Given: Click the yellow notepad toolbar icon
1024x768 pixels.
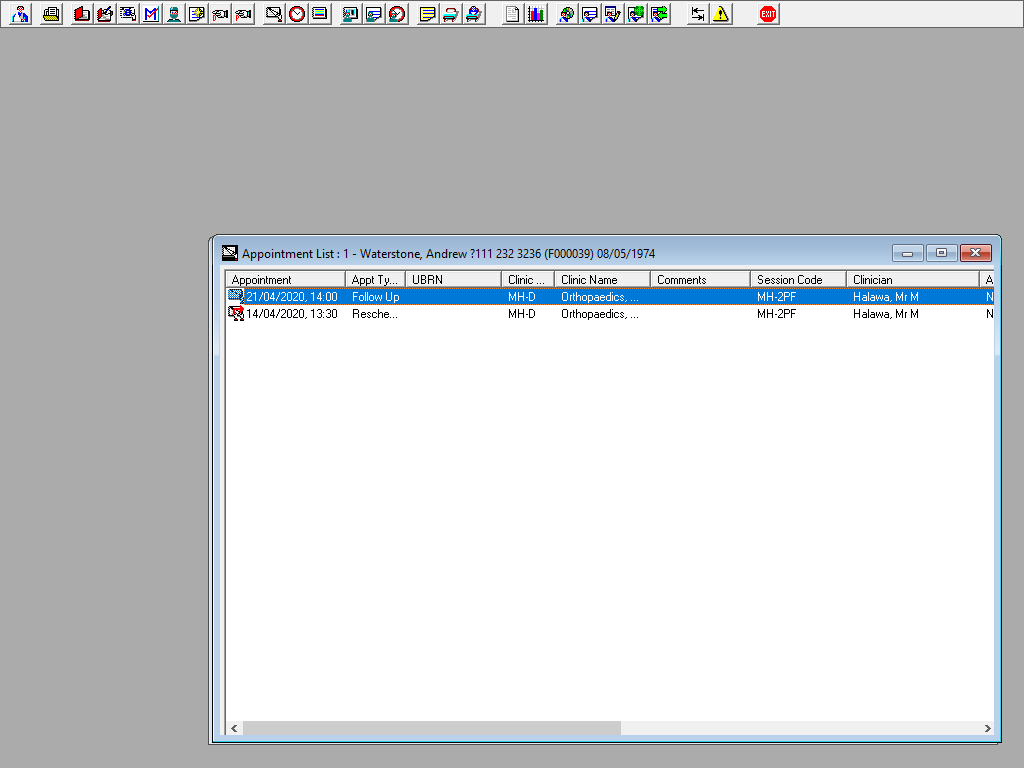Looking at the screenshot, I should (428, 14).
